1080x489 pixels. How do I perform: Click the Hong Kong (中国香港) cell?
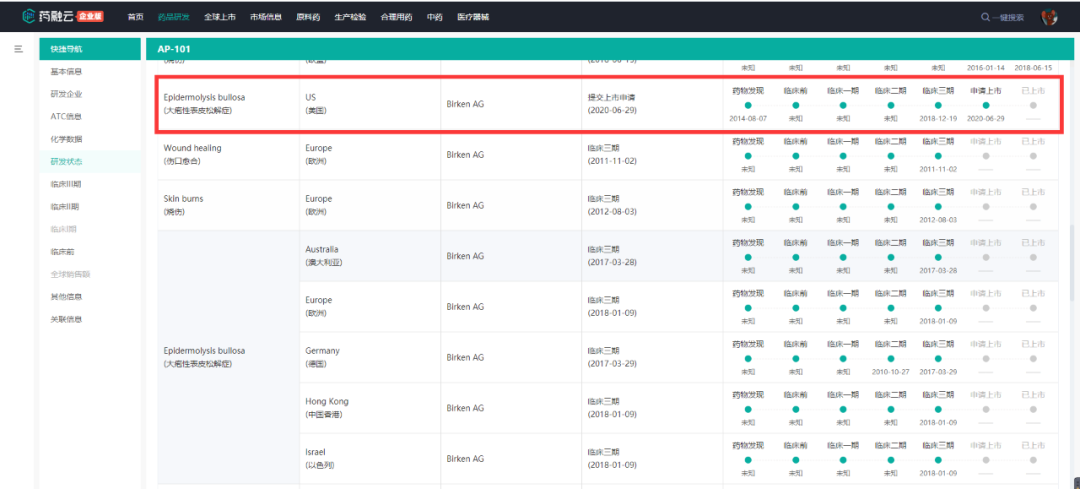[370, 408]
